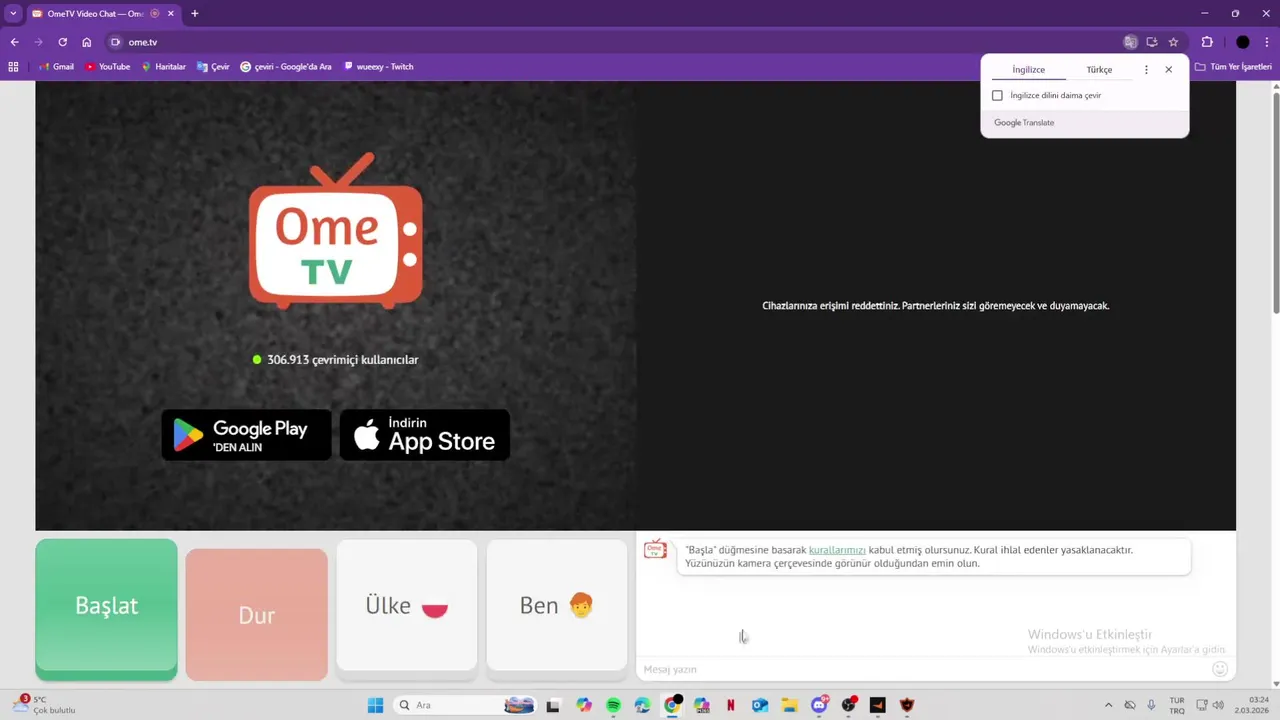Open the Ülke country selector
Image resolution: width=1280 pixels, height=720 pixels.
pyautogui.click(x=407, y=606)
